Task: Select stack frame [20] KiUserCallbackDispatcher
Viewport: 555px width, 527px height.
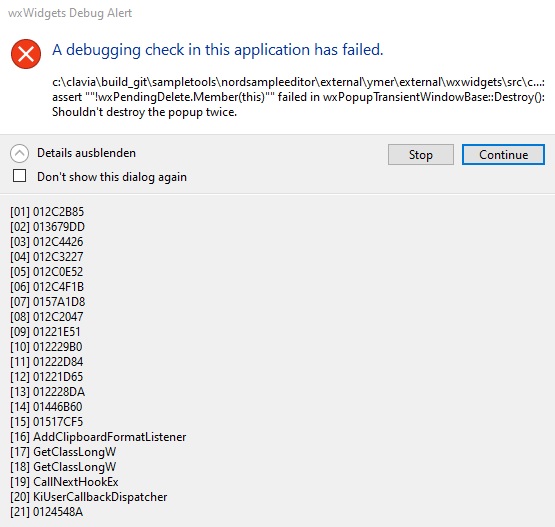Action: point(88,497)
